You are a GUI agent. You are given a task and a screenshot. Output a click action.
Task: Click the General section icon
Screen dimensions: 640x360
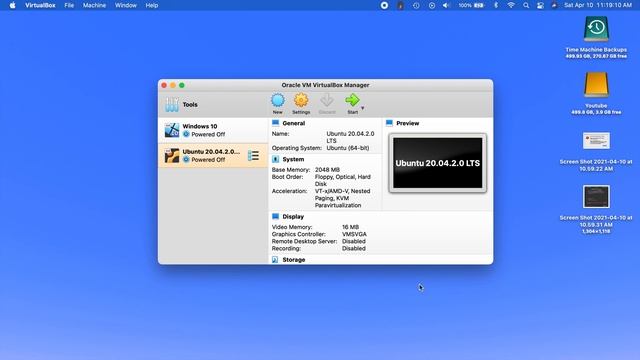276,123
